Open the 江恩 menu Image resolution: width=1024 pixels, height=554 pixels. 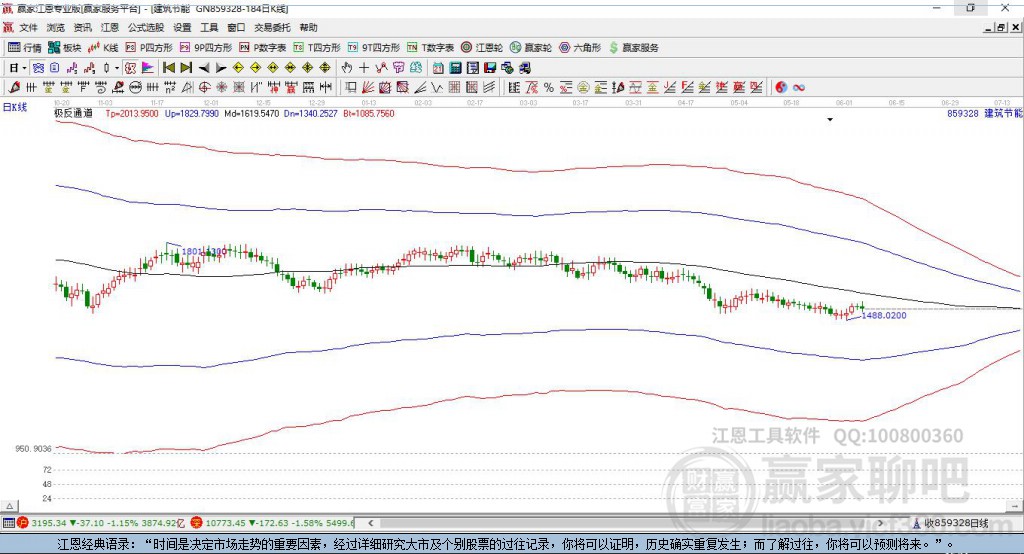(x=110, y=27)
